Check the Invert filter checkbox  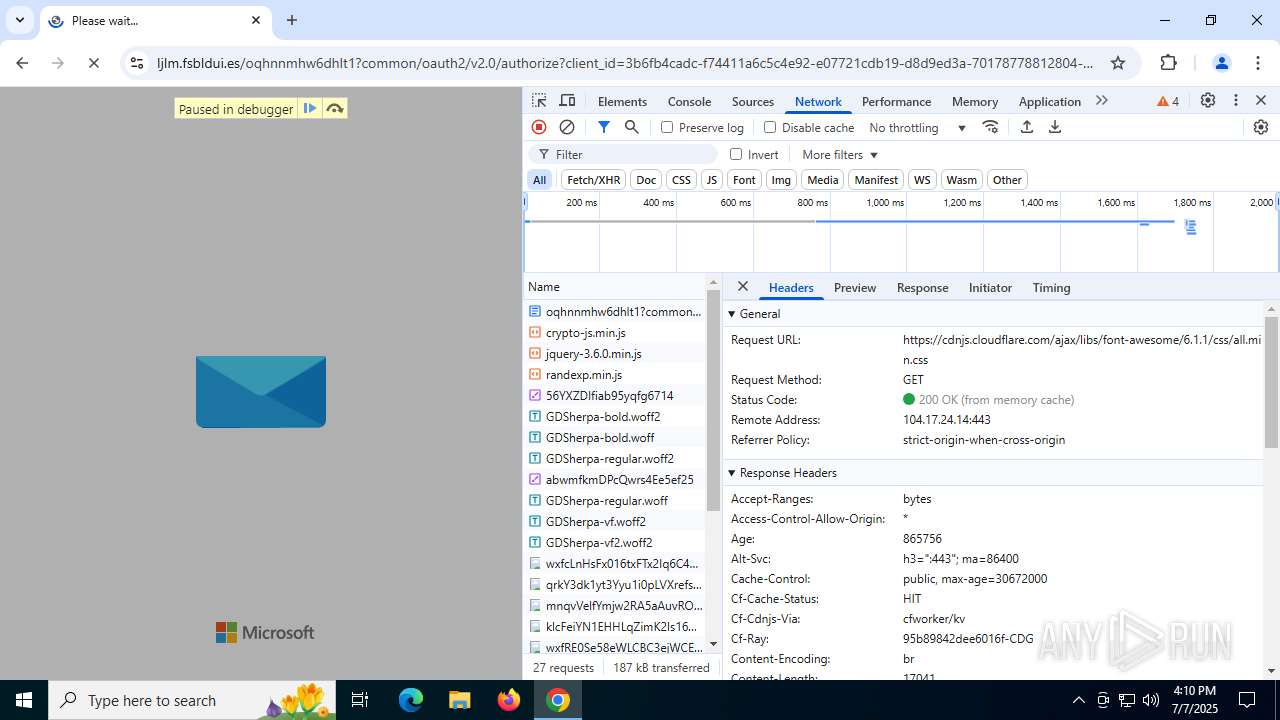736,154
